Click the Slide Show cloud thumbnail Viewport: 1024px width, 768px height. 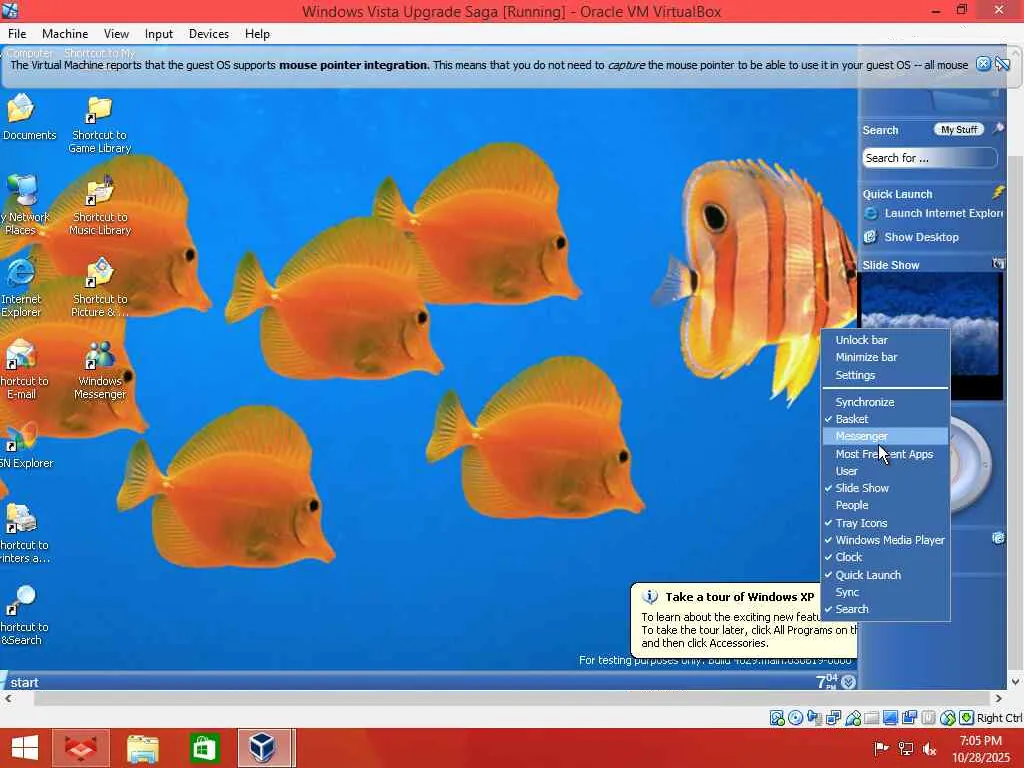click(930, 327)
